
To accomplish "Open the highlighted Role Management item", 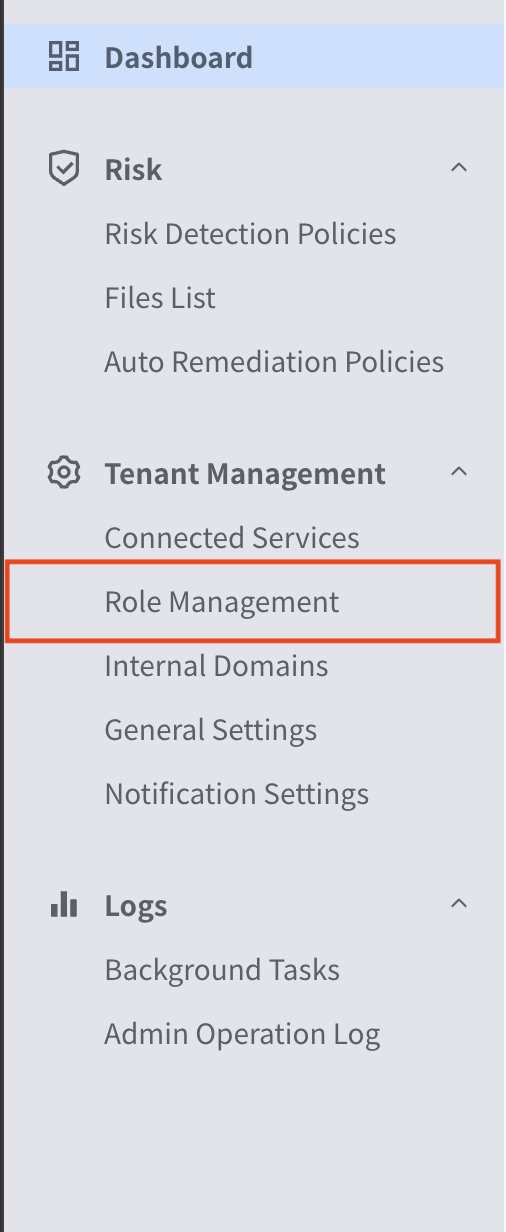I will pyautogui.click(x=252, y=602).
